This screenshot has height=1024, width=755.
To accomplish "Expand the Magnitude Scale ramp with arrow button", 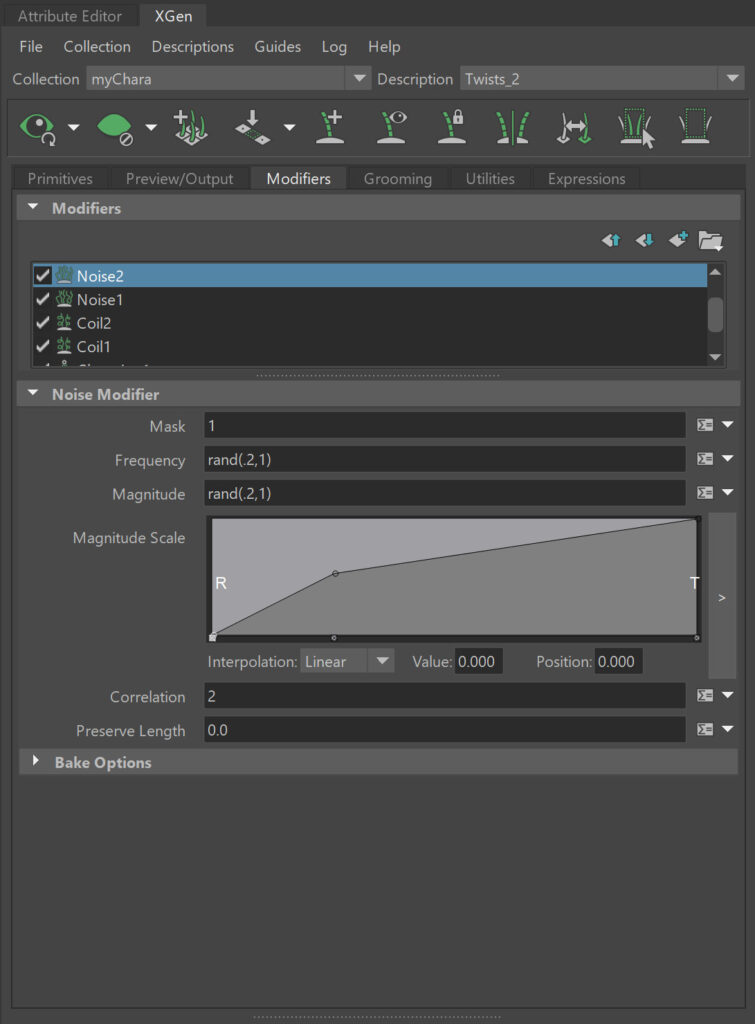I will [x=722, y=597].
